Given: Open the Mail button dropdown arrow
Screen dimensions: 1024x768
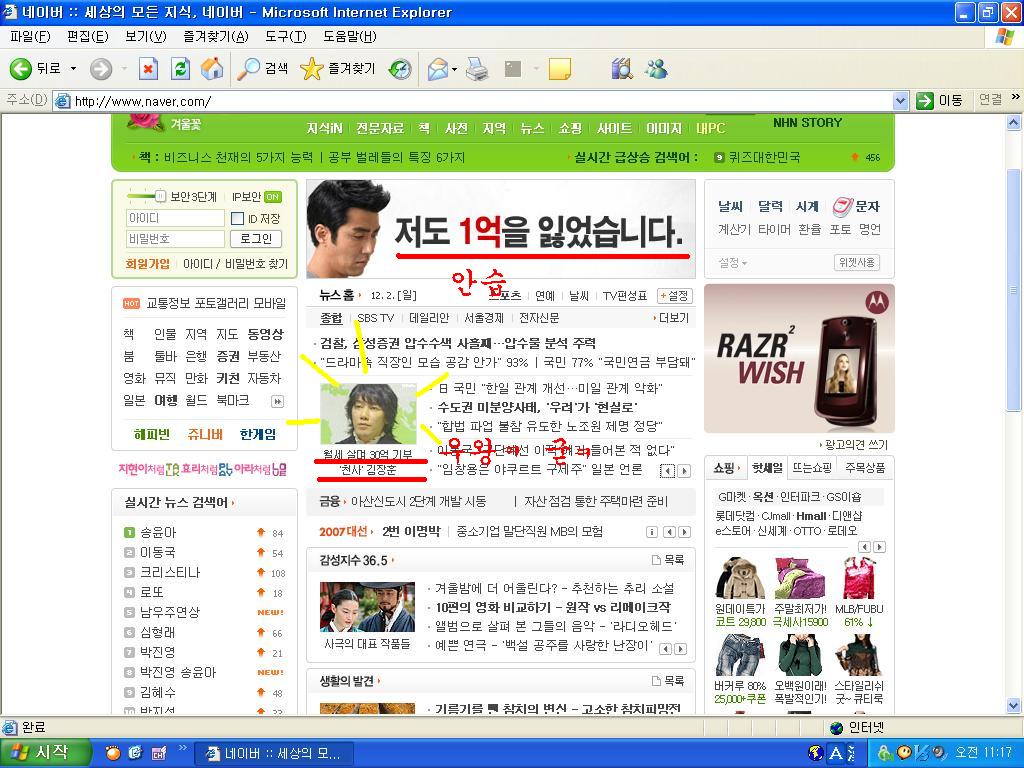Looking at the screenshot, I should point(455,69).
